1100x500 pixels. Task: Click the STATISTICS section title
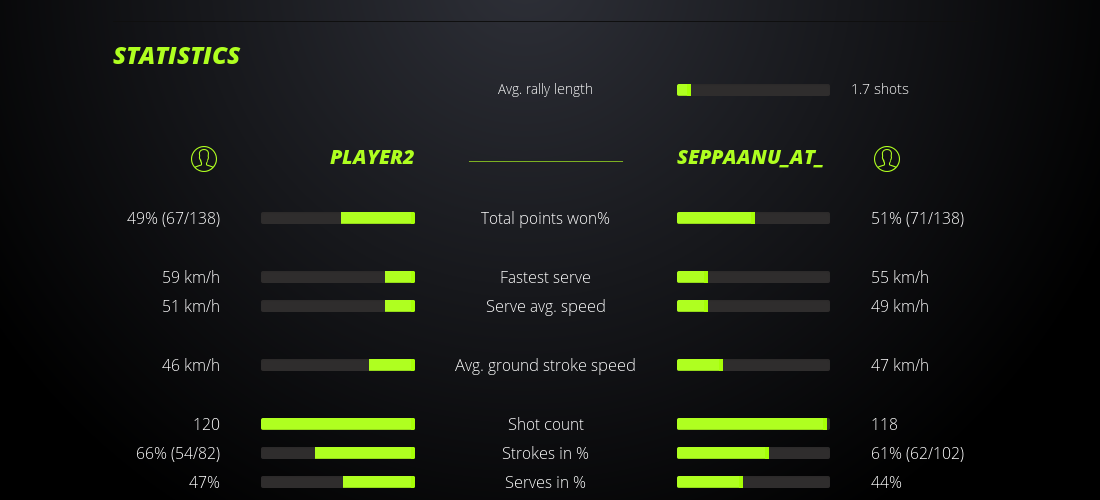[x=177, y=56]
